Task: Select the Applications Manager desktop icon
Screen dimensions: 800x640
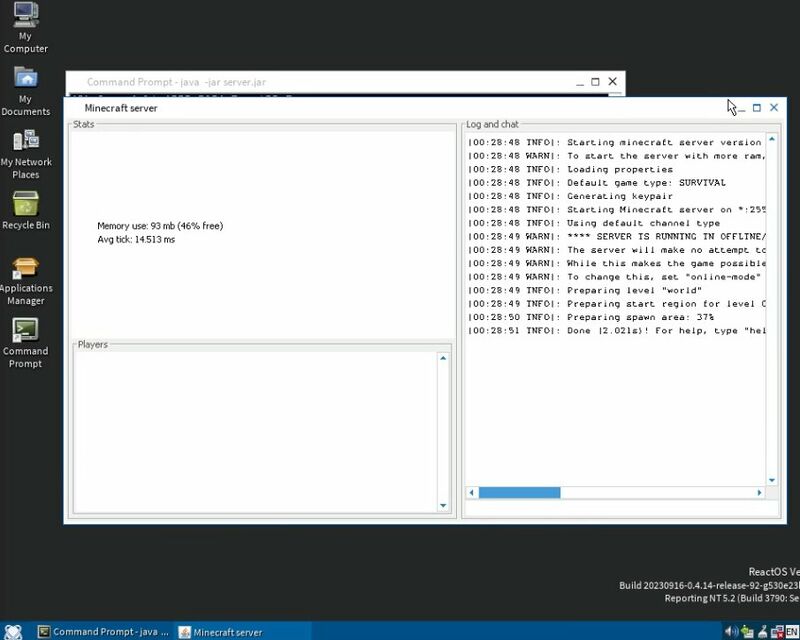Action: (x=26, y=281)
